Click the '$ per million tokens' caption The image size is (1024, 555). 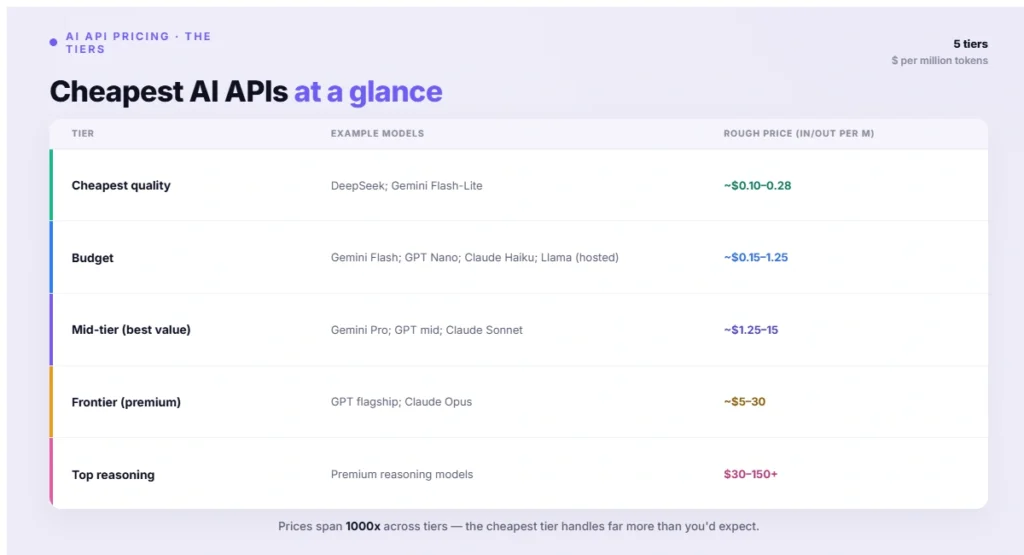(940, 61)
